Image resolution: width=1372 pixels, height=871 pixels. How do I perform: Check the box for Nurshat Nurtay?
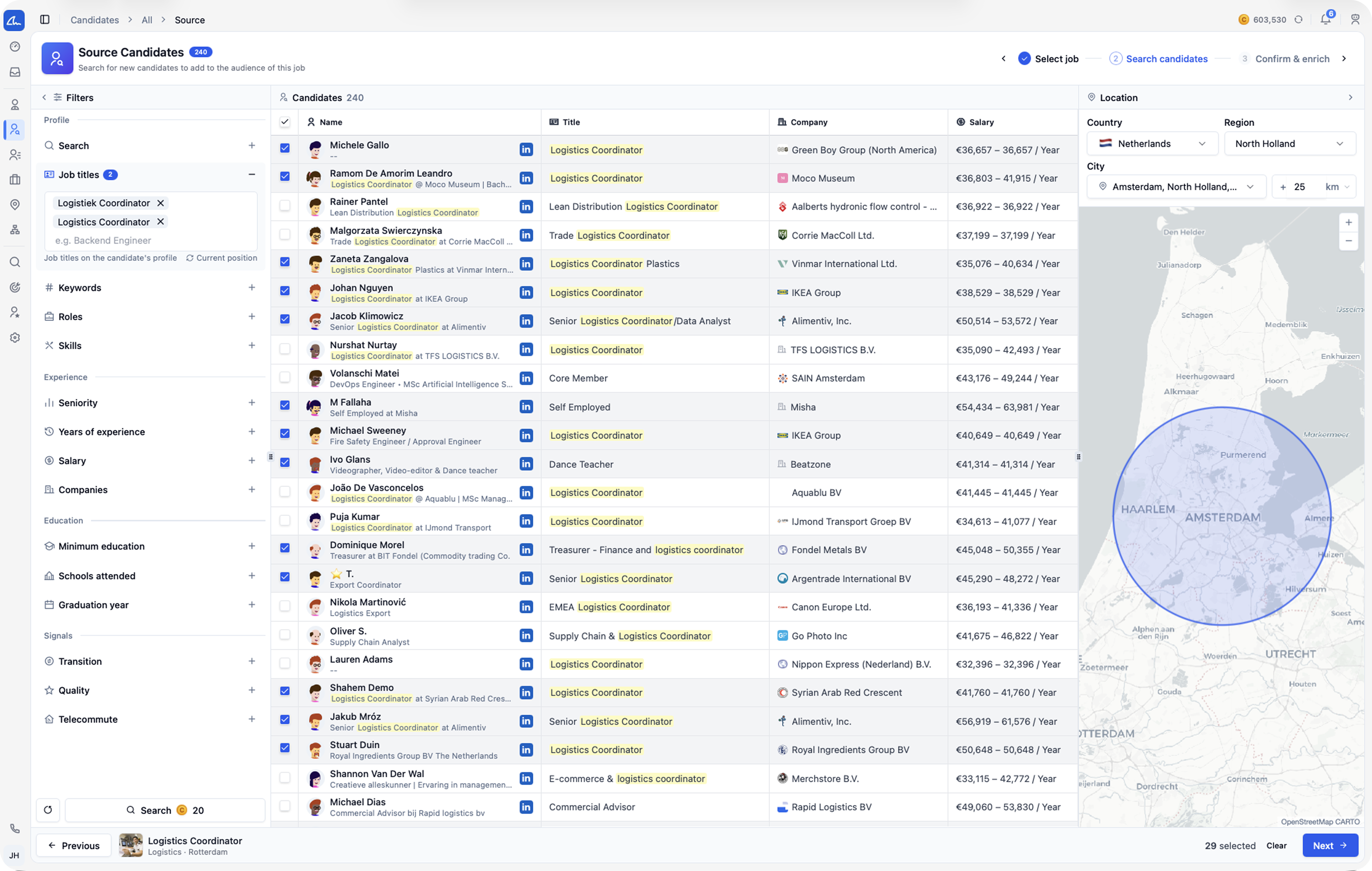pos(285,348)
